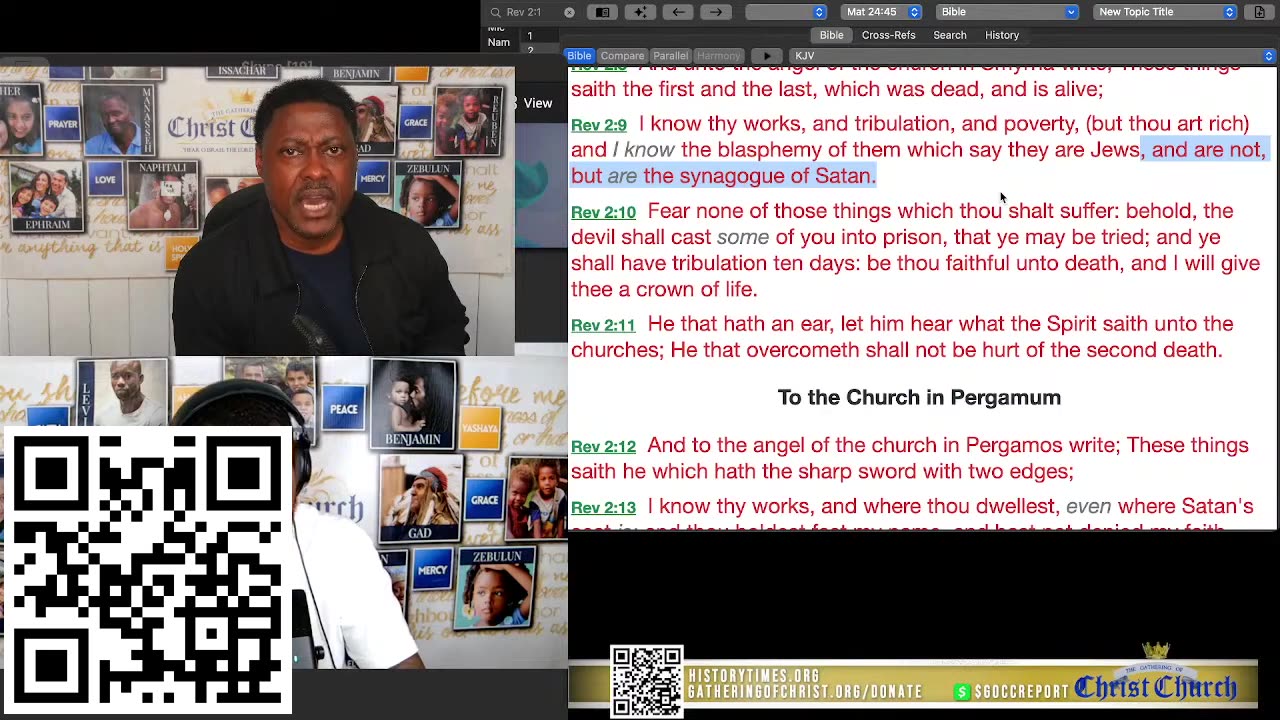Click the blue MERCY tile in lower video
Image resolution: width=1280 pixels, height=720 pixels.
coord(432,570)
